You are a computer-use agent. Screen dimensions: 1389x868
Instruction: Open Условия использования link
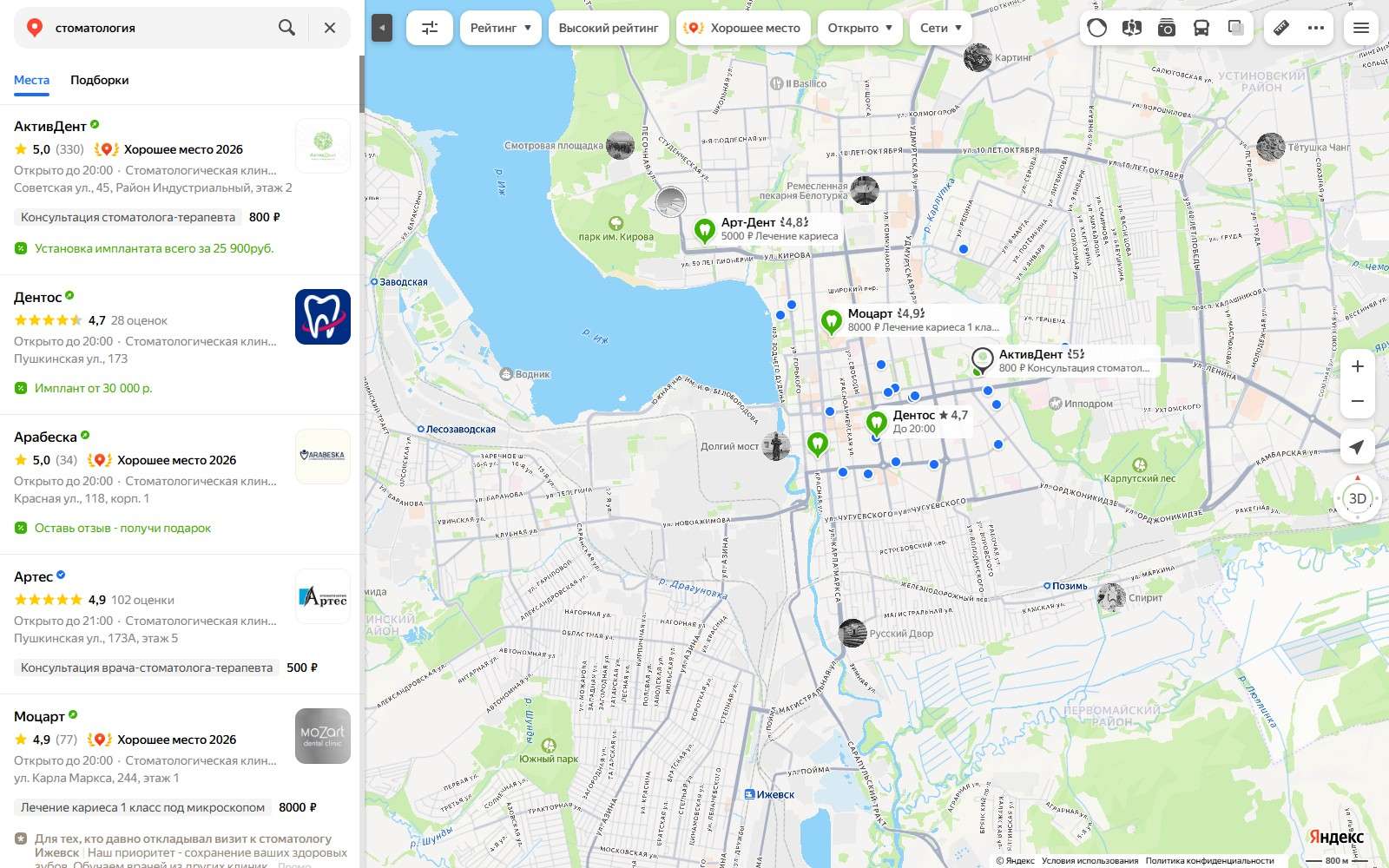(x=1089, y=861)
